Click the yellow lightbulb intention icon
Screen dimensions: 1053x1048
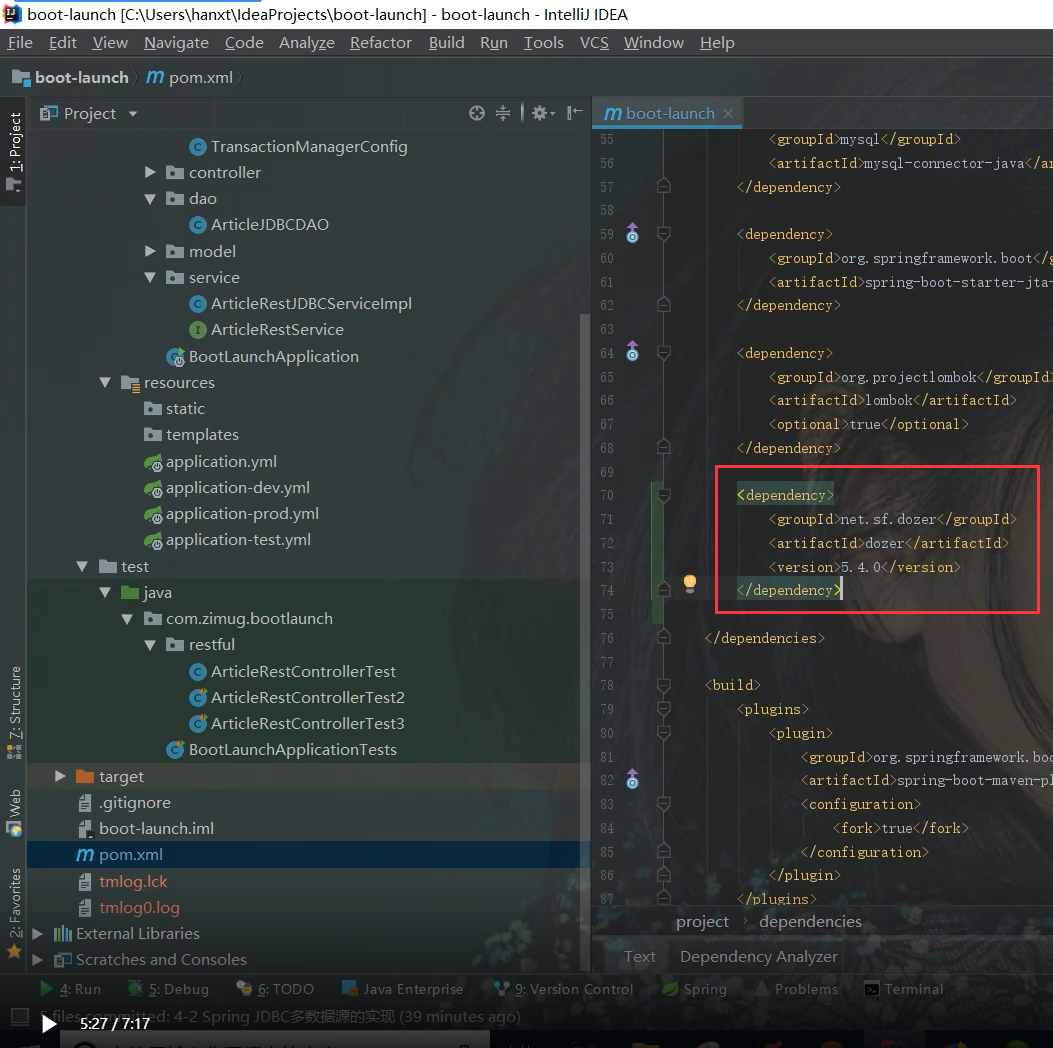coord(690,583)
